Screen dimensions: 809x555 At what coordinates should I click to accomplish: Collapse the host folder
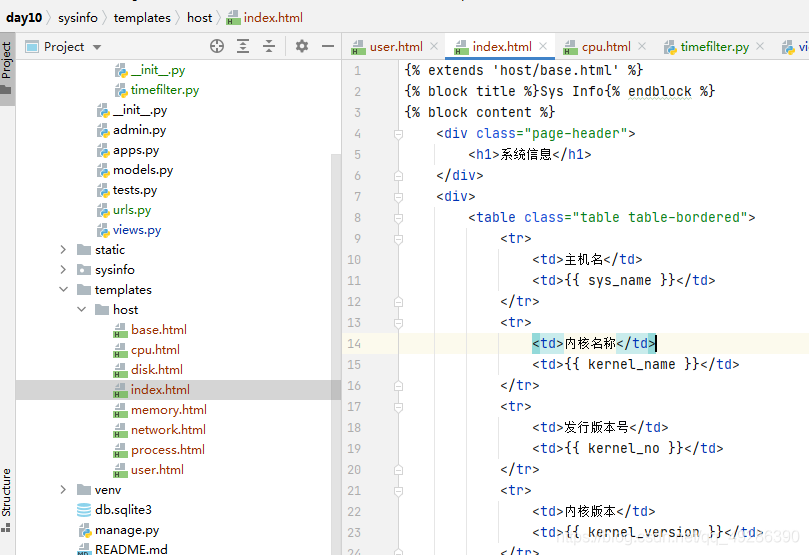pos(82,309)
